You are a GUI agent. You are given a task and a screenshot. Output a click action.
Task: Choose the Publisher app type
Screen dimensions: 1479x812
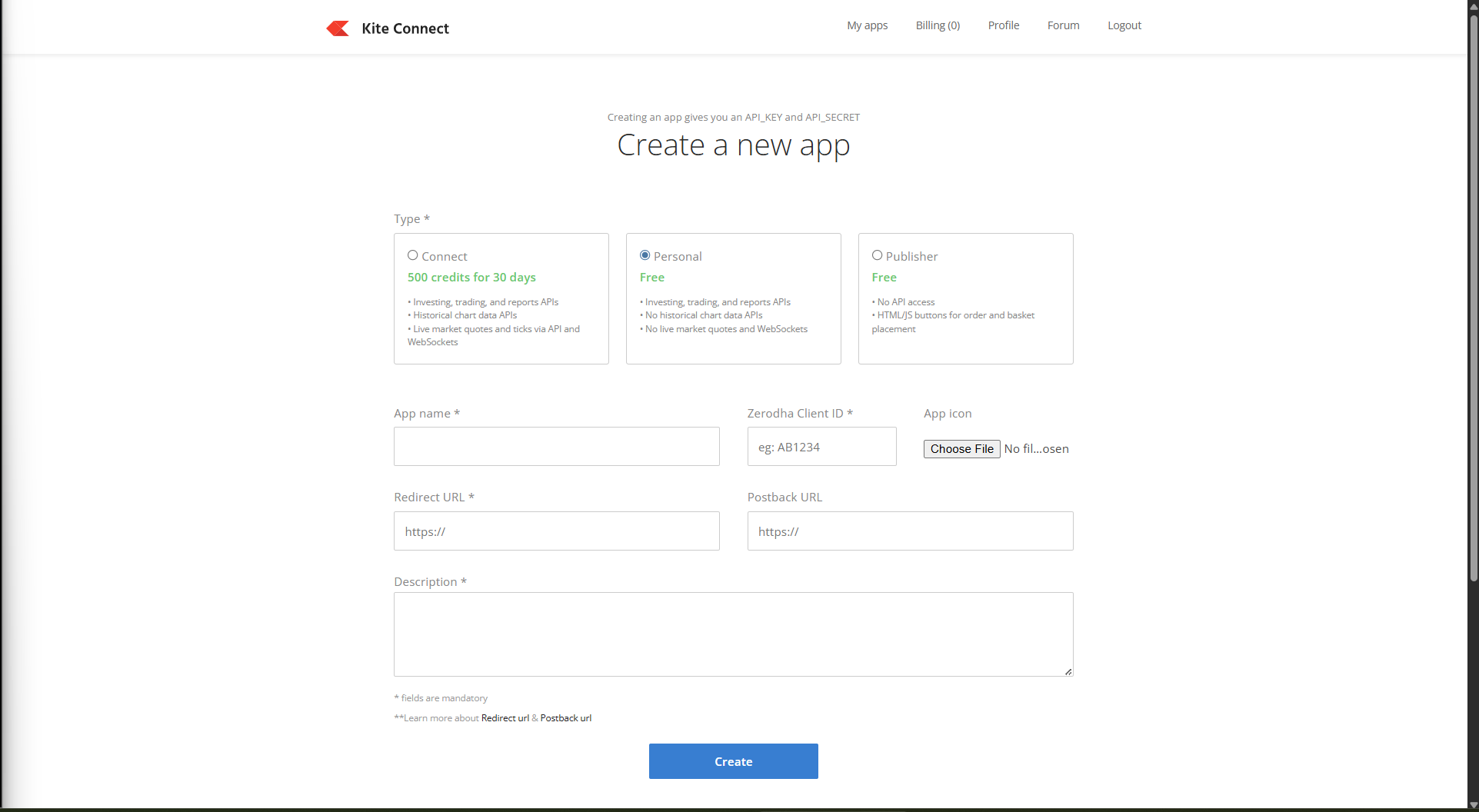click(877, 255)
